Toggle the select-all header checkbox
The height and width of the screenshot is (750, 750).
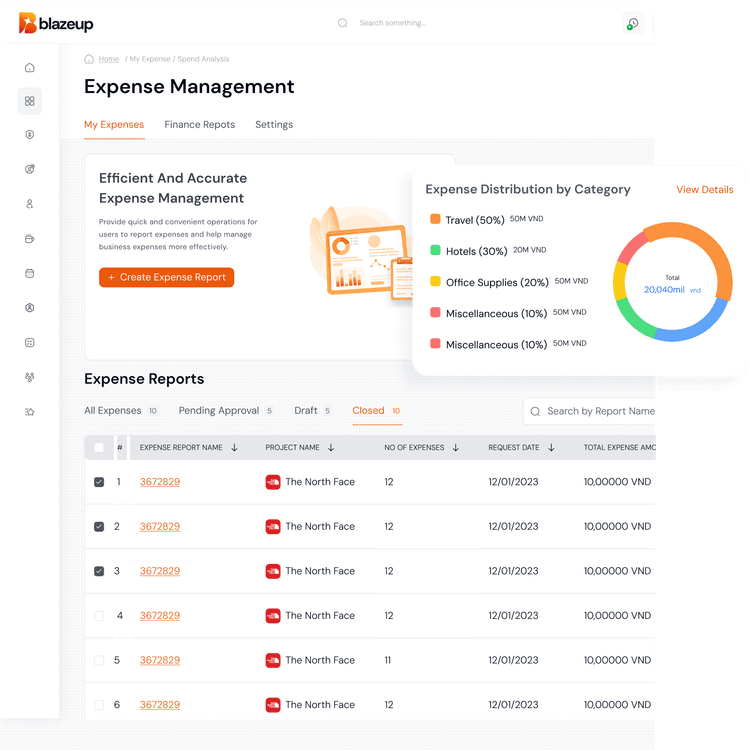coord(98,448)
